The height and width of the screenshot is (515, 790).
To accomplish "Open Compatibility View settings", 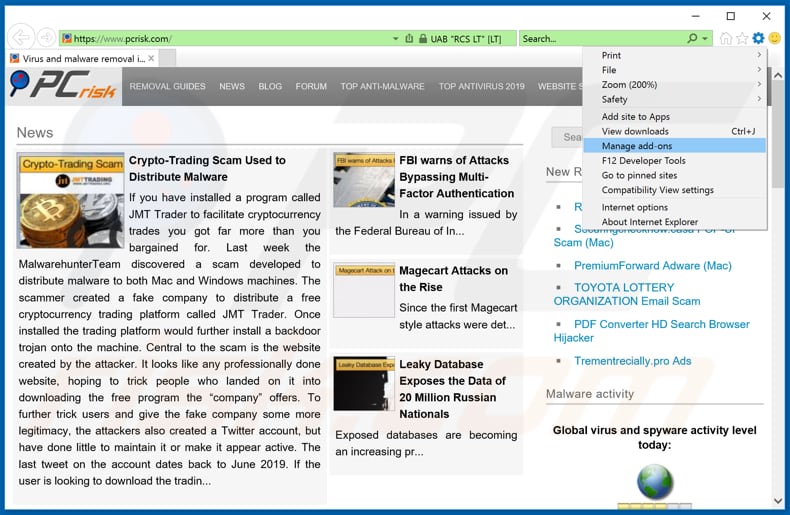I will [675, 189].
